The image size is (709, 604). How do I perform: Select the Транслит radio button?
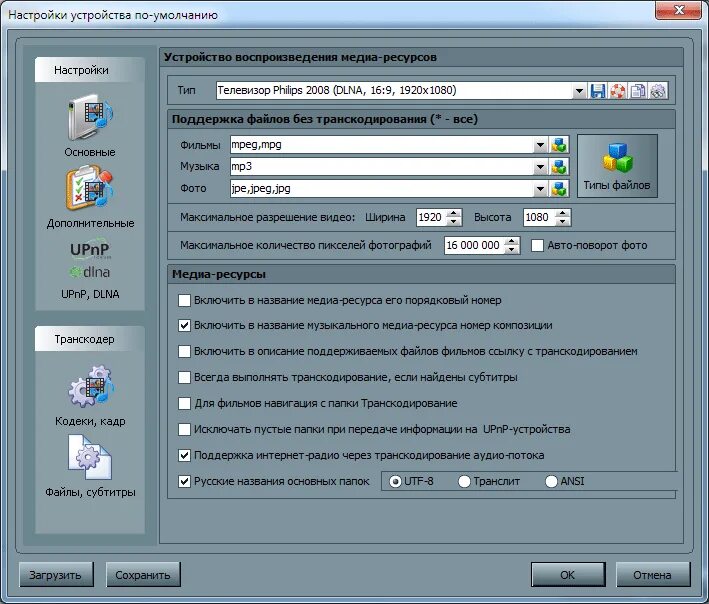point(464,482)
